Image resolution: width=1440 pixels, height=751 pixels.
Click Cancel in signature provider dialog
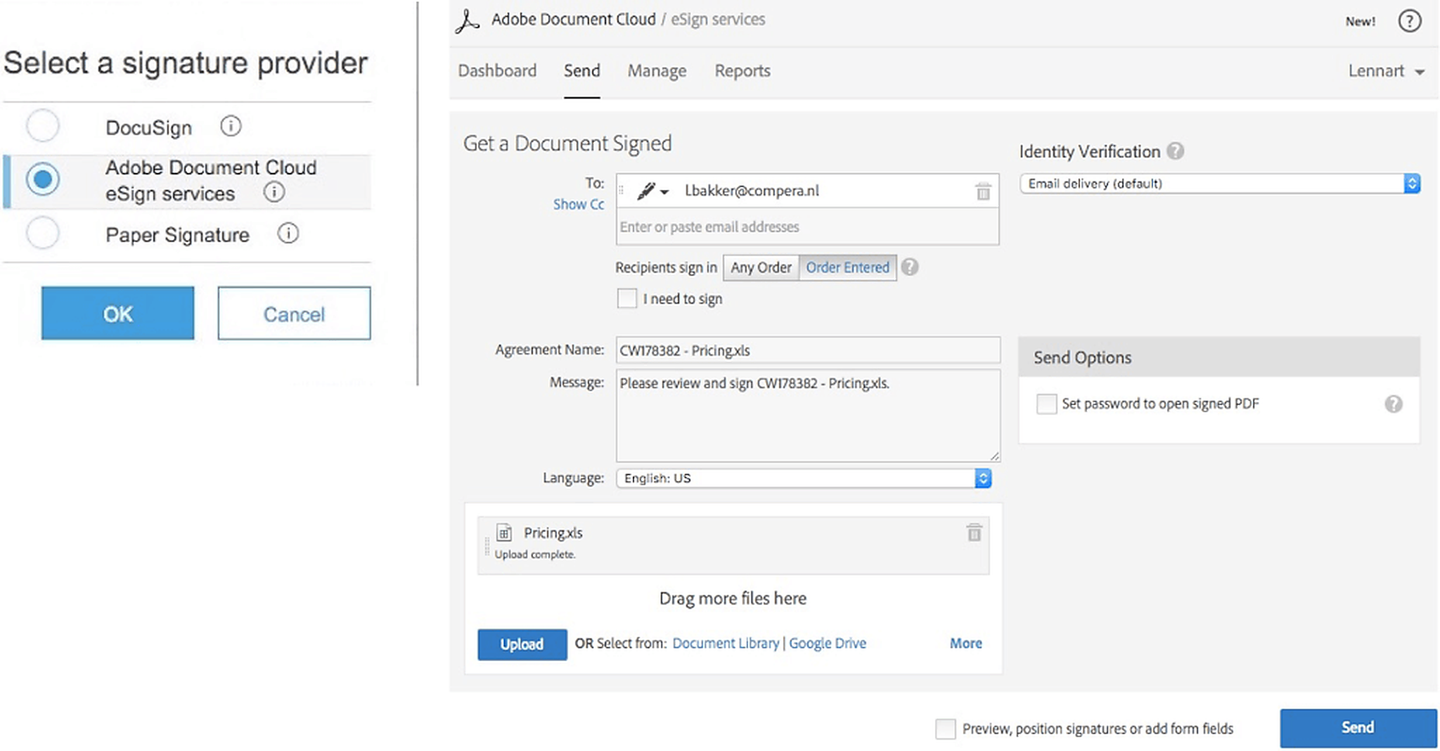tap(294, 313)
